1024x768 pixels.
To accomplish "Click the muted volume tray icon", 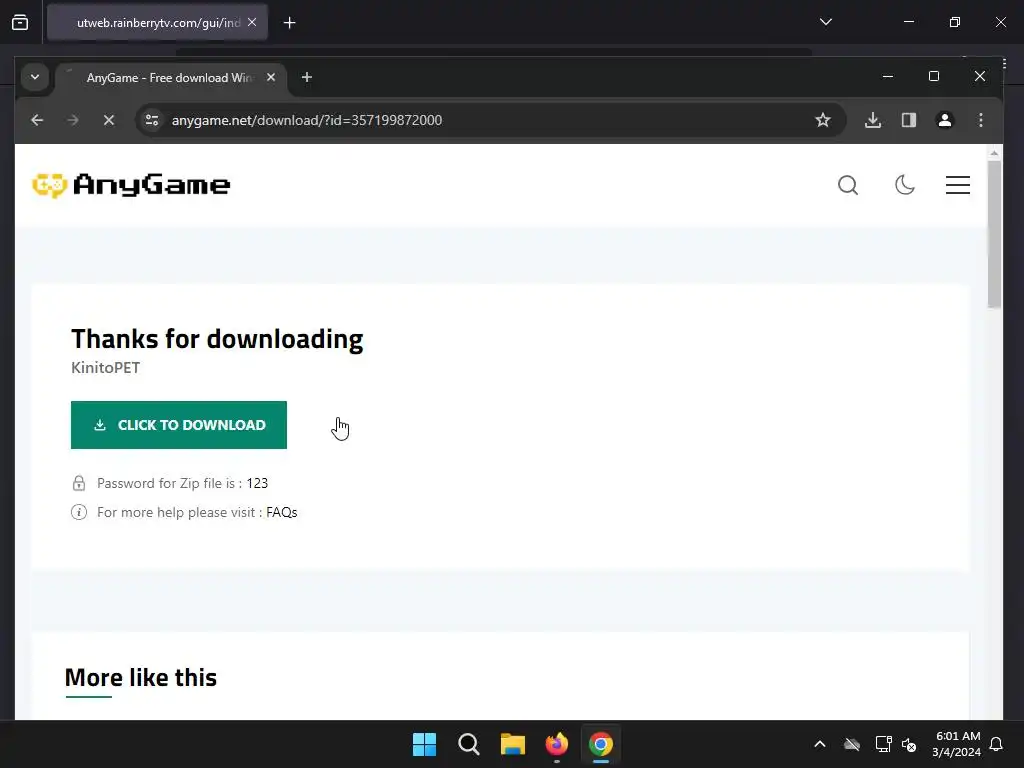I will pos(909,744).
